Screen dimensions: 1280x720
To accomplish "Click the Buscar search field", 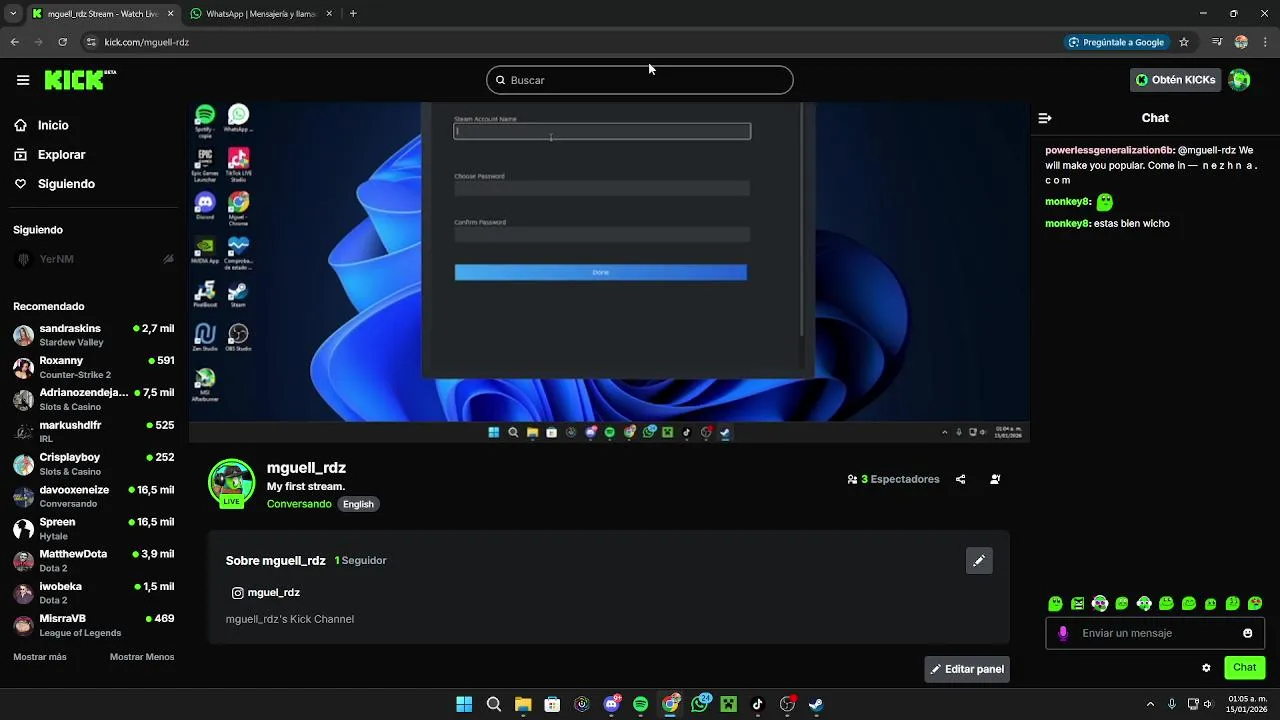I will (640, 80).
